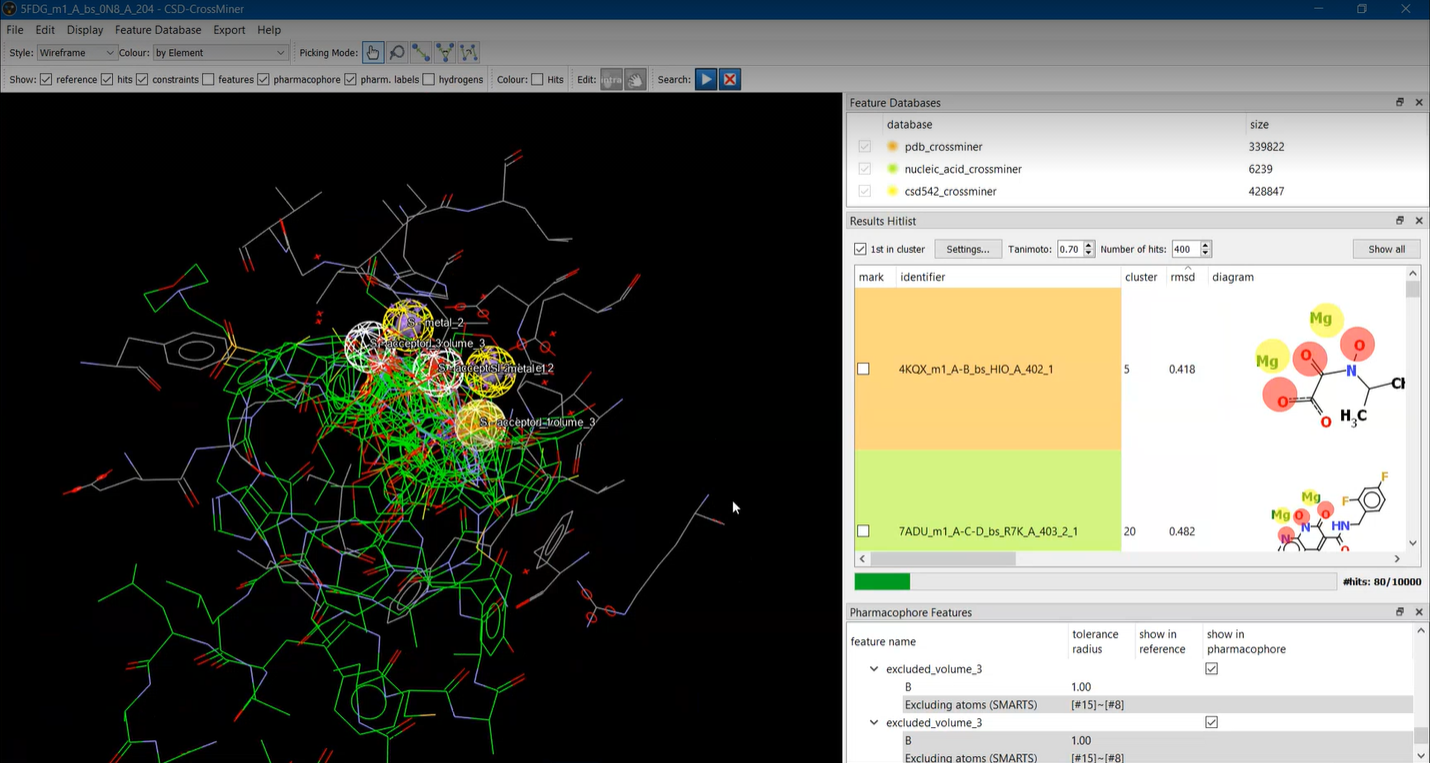Select the angle measurement picking tool

click(445, 52)
